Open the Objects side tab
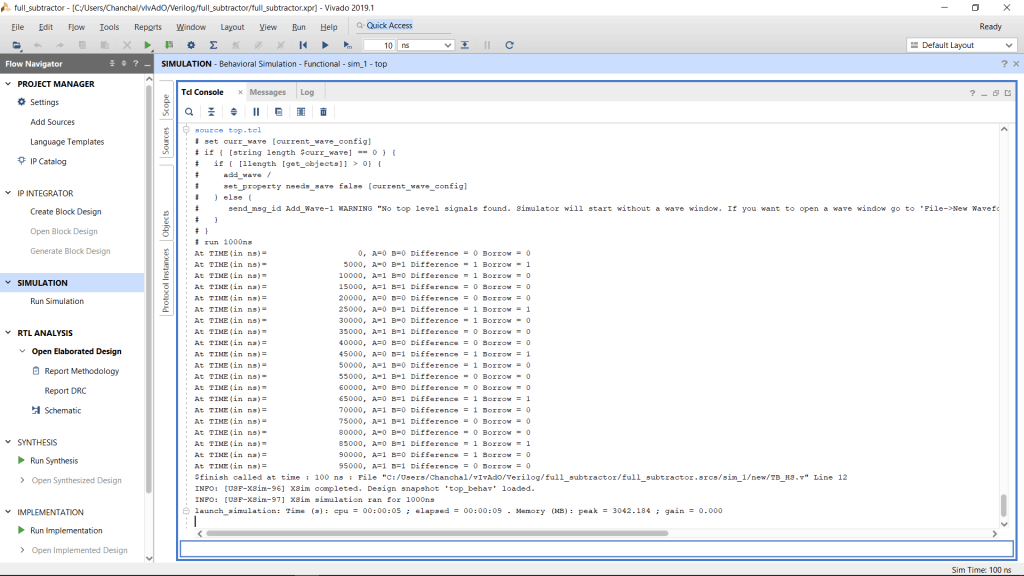The width and height of the screenshot is (1024, 576). click(x=166, y=223)
